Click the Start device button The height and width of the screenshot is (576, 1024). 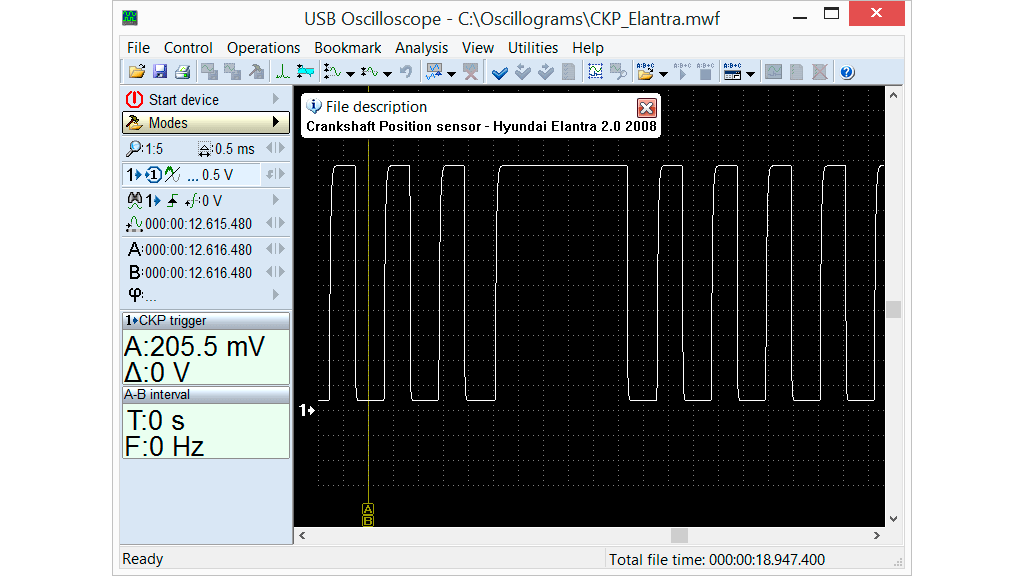click(205, 99)
